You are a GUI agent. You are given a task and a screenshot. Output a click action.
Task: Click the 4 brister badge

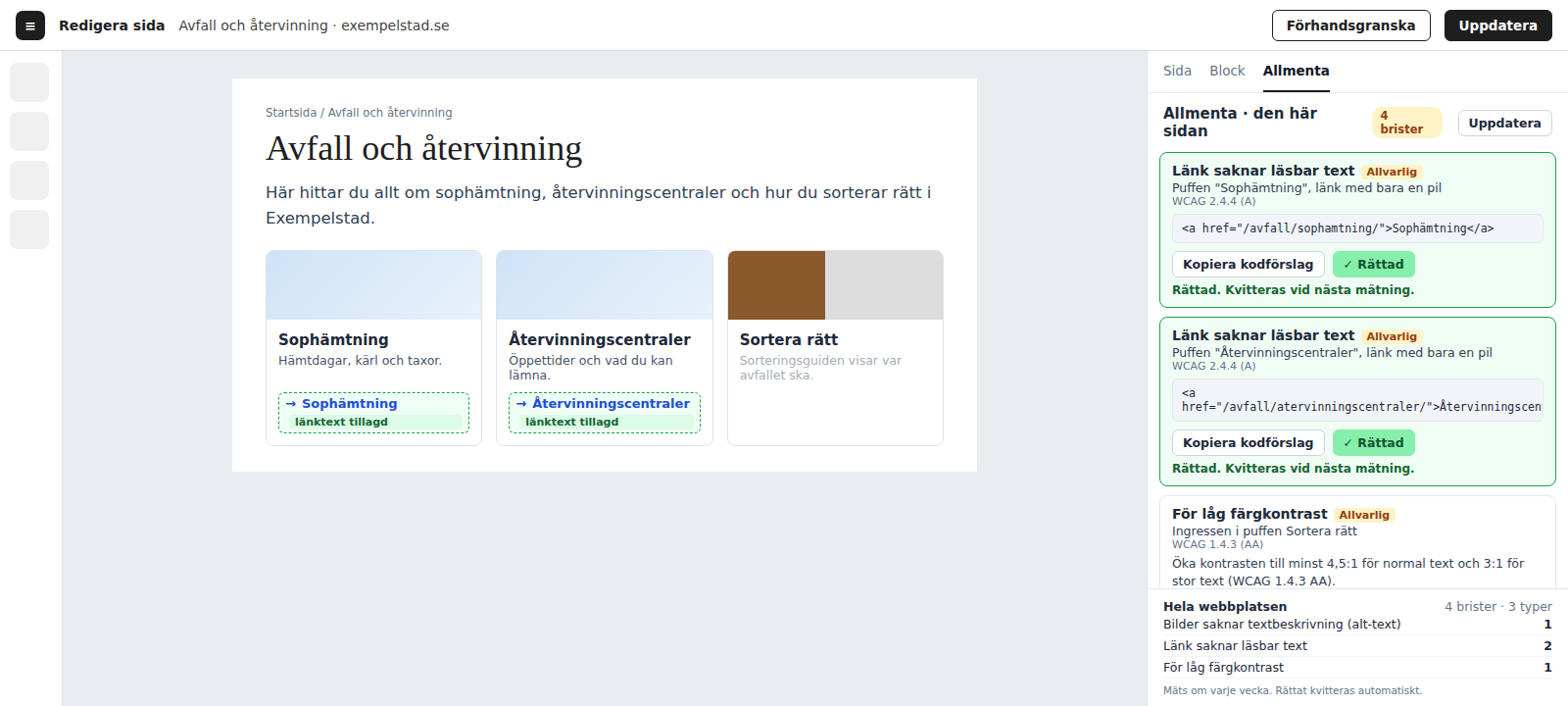[1406, 123]
